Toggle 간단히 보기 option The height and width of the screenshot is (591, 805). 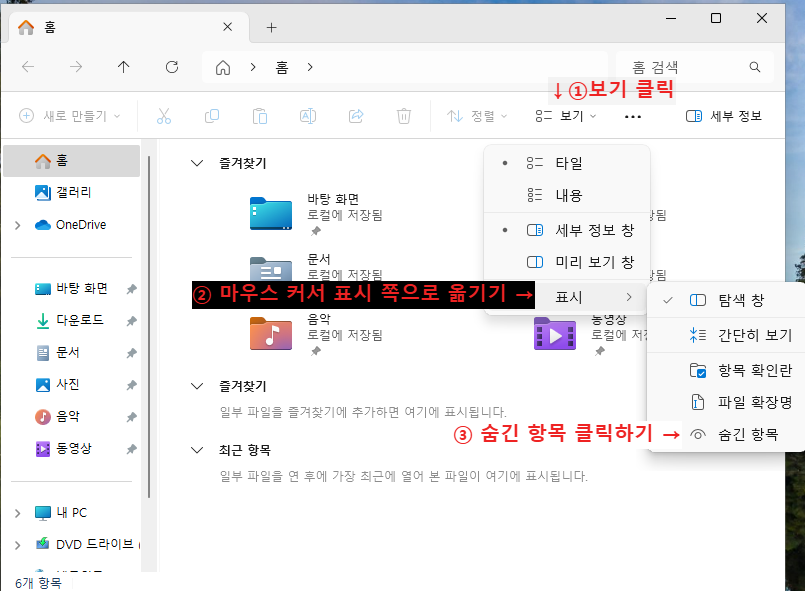pos(726,335)
